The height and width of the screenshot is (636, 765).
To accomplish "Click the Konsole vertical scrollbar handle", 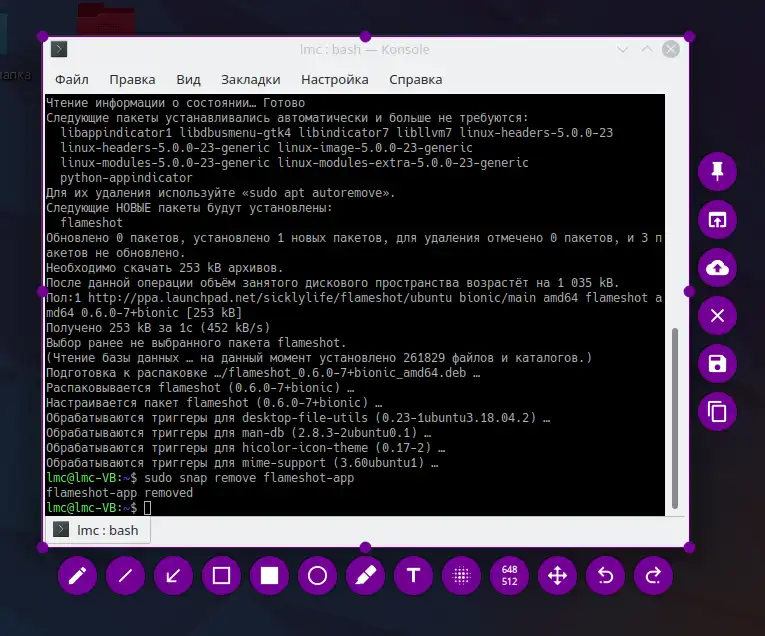I will pyautogui.click(x=675, y=418).
